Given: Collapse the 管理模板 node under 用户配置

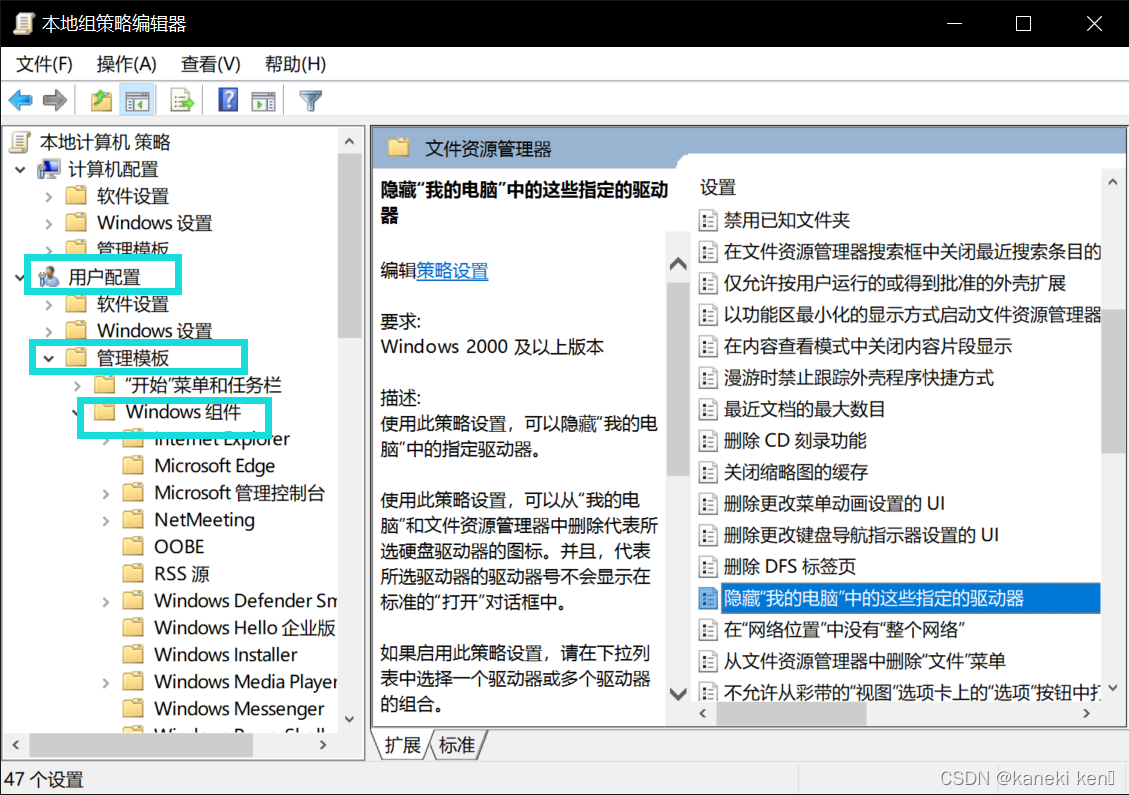Looking at the screenshot, I should point(48,358).
